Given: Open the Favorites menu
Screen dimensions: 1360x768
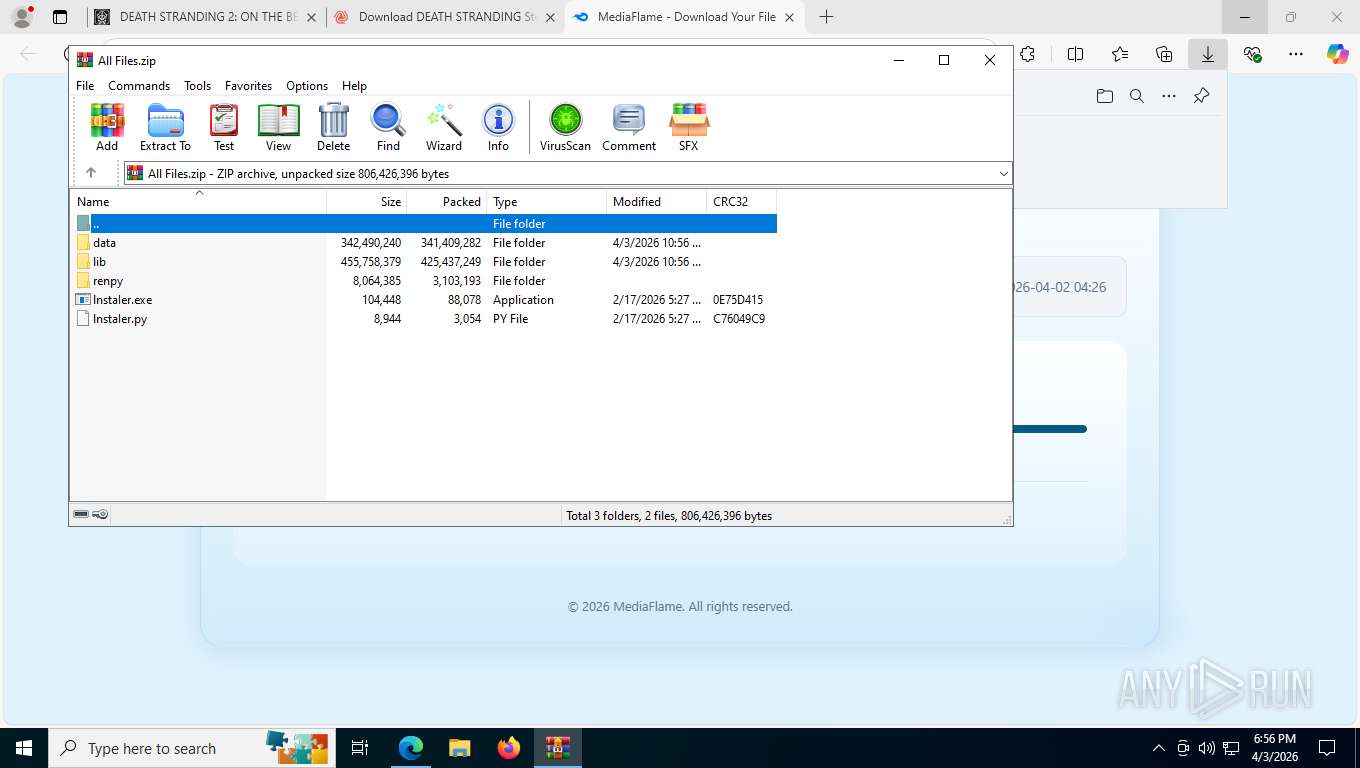Looking at the screenshot, I should (248, 86).
